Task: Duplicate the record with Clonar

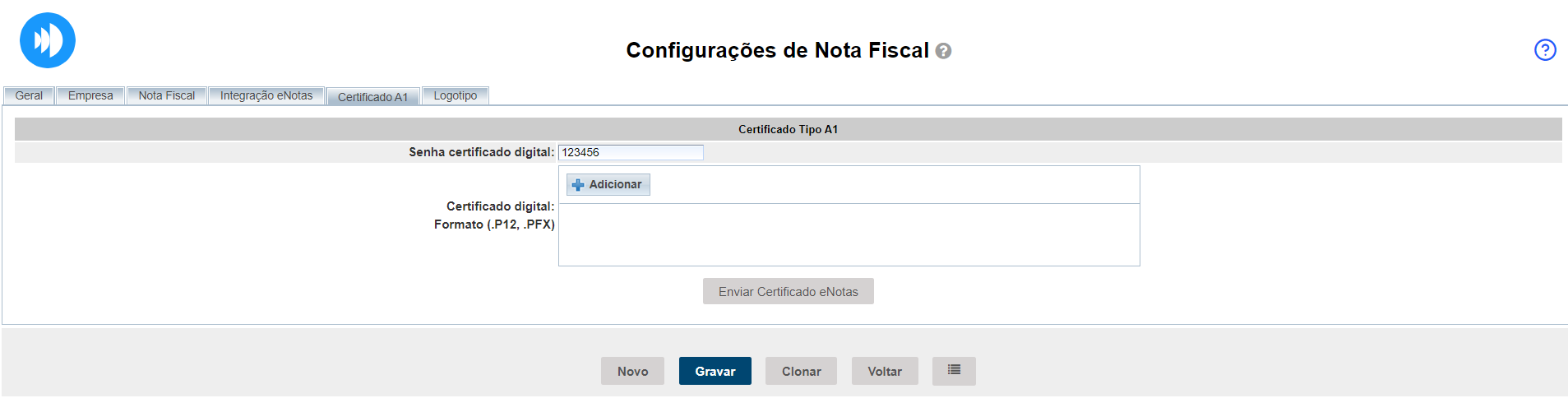Action: point(801,371)
